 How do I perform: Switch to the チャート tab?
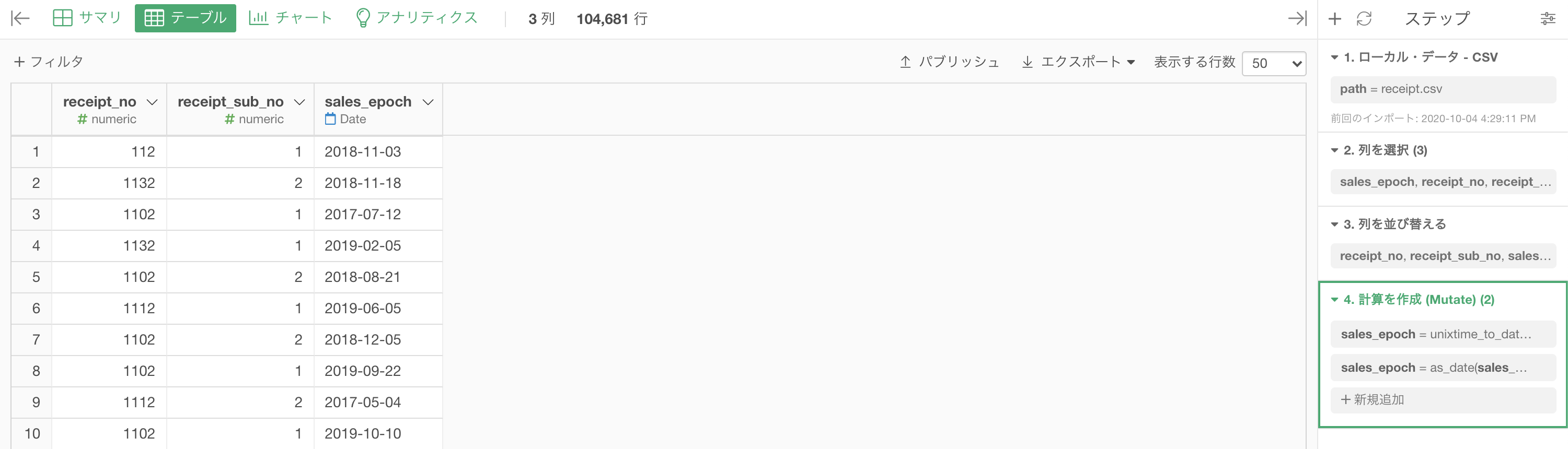tap(291, 18)
